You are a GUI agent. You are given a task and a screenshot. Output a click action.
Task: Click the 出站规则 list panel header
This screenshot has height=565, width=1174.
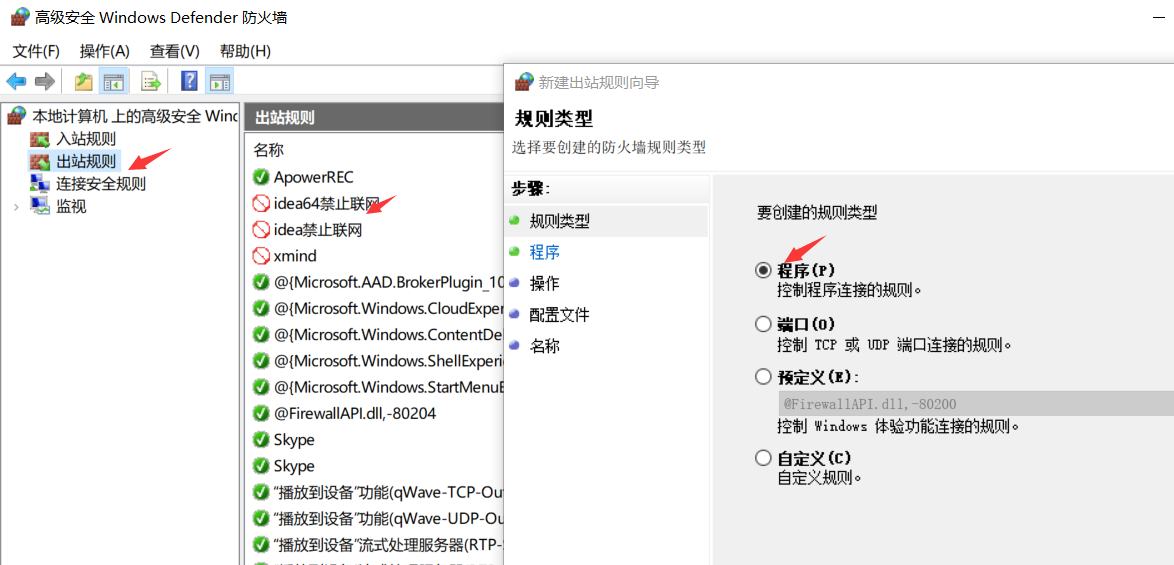(374, 117)
